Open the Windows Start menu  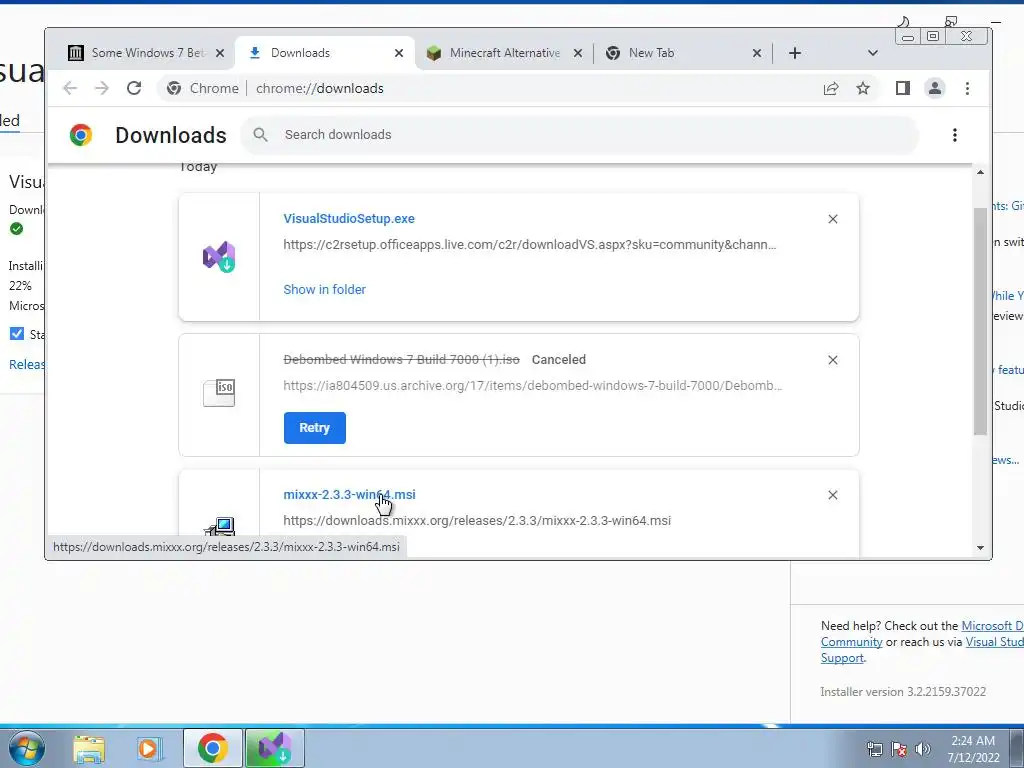tap(26, 748)
